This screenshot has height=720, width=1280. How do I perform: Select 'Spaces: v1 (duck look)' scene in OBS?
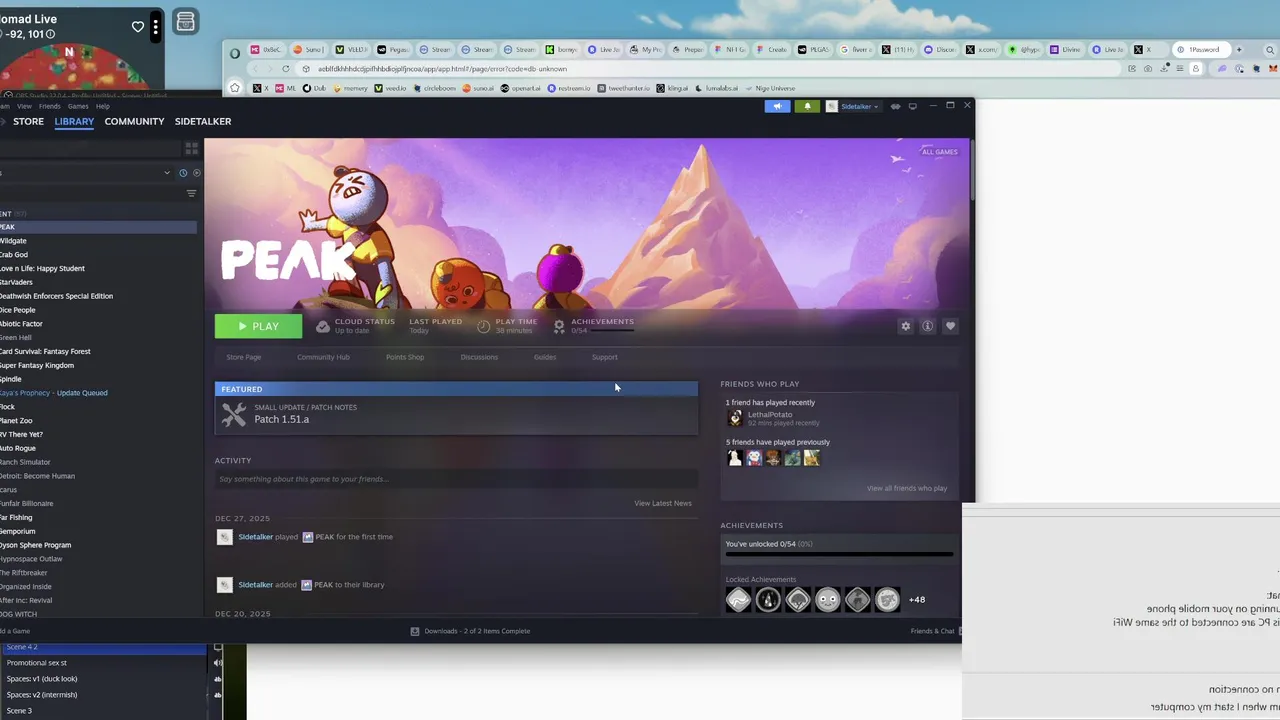42,679
